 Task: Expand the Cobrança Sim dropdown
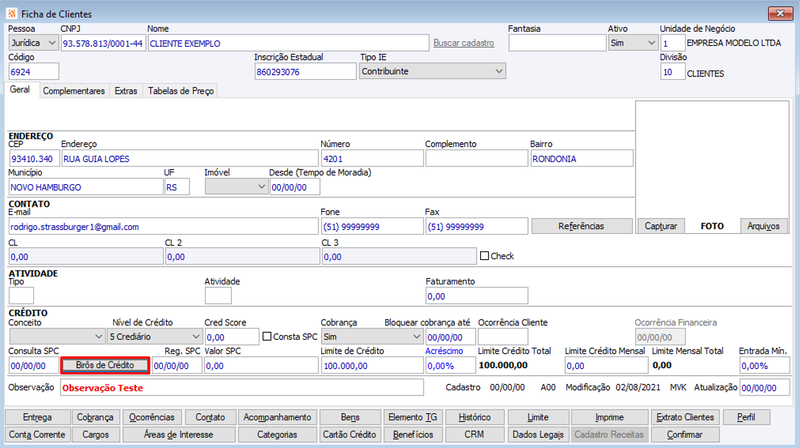pos(372,337)
